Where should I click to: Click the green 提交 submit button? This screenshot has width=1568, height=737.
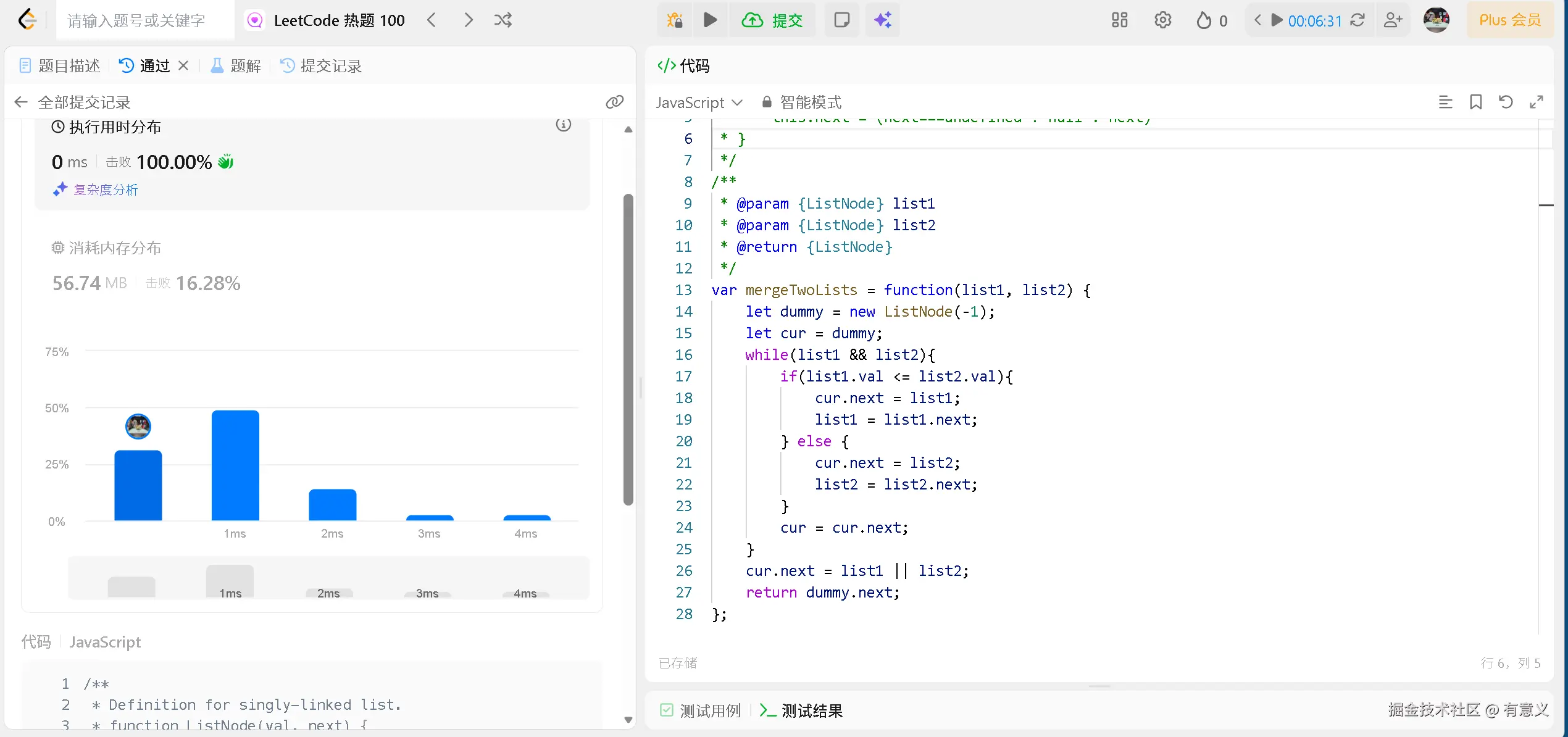coord(773,20)
